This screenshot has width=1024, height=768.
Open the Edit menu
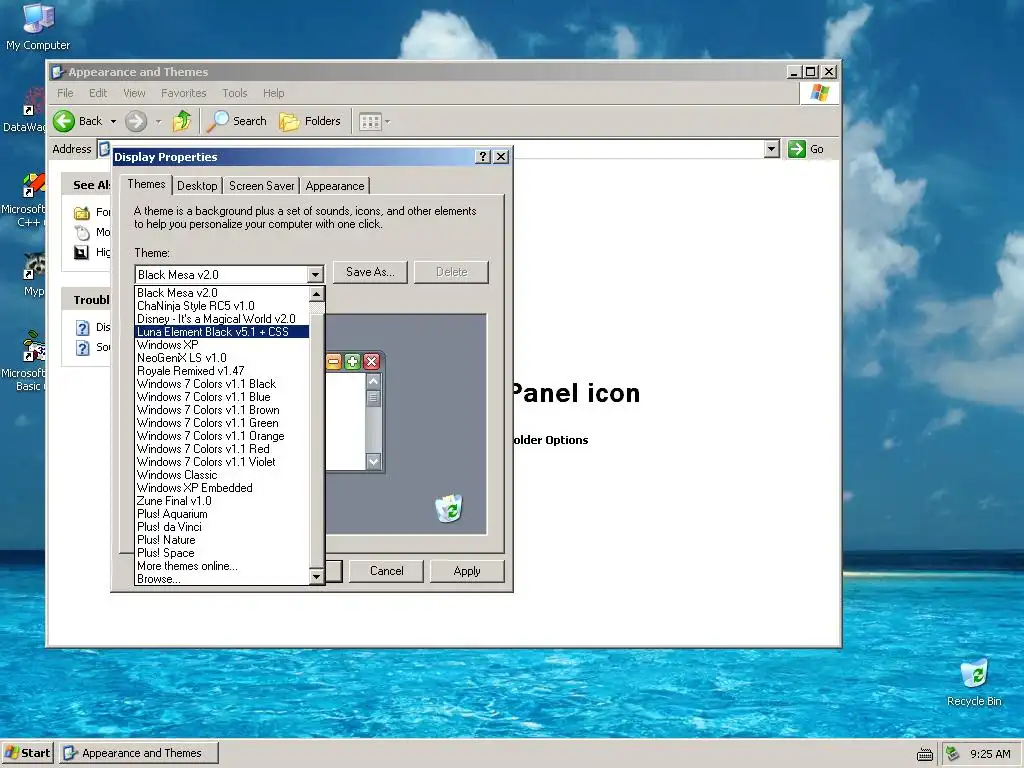[x=98, y=93]
